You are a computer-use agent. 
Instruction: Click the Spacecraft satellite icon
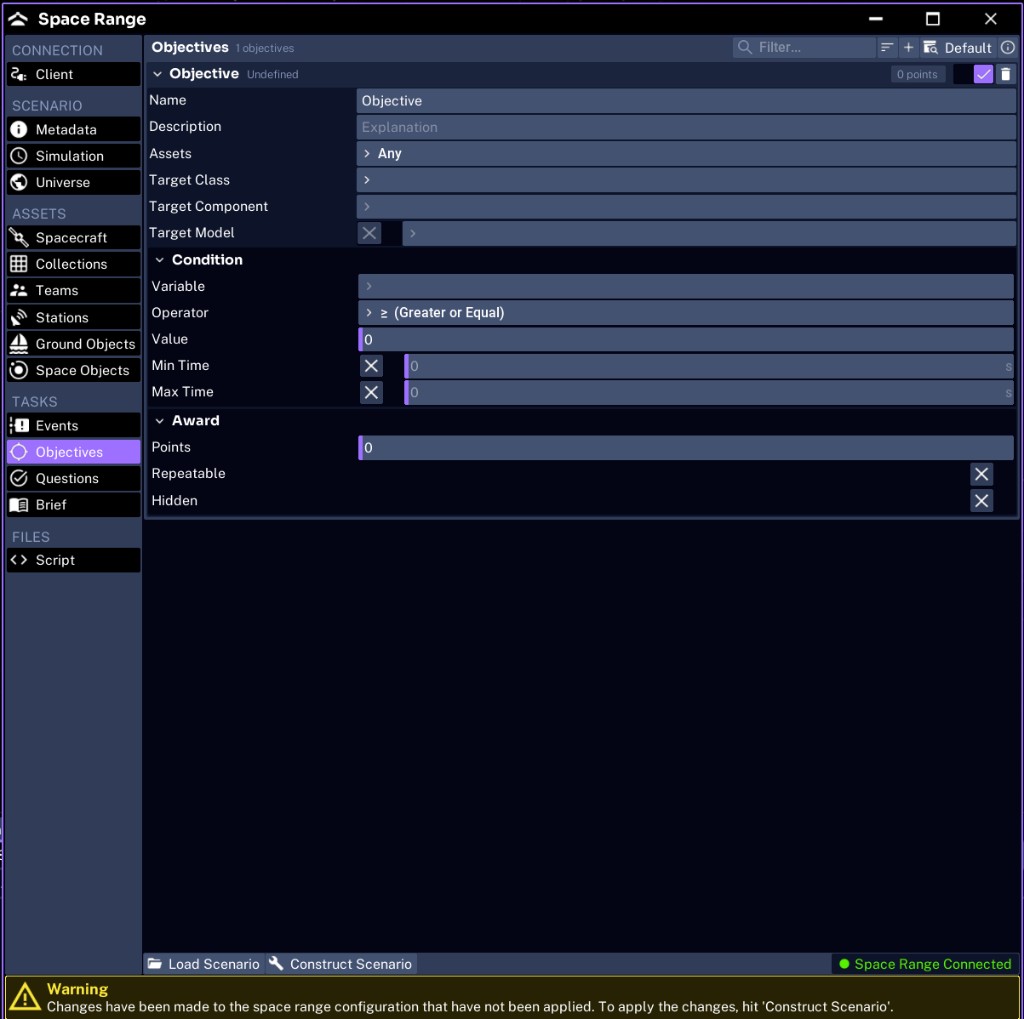(x=19, y=238)
